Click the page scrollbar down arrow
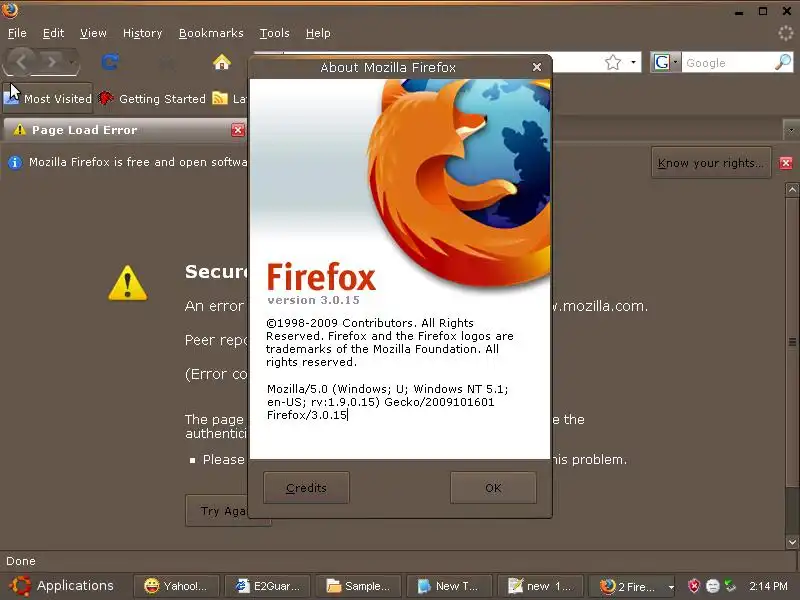 point(792,542)
